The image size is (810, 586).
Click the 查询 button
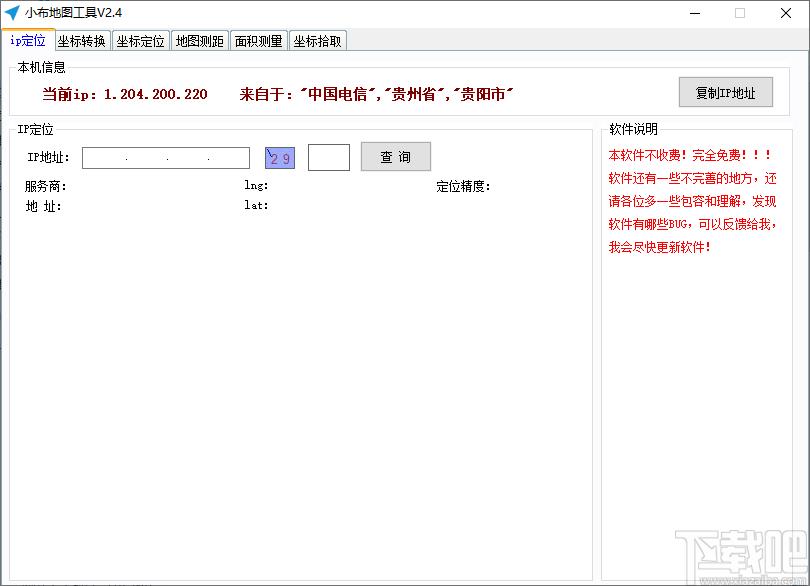click(x=395, y=157)
